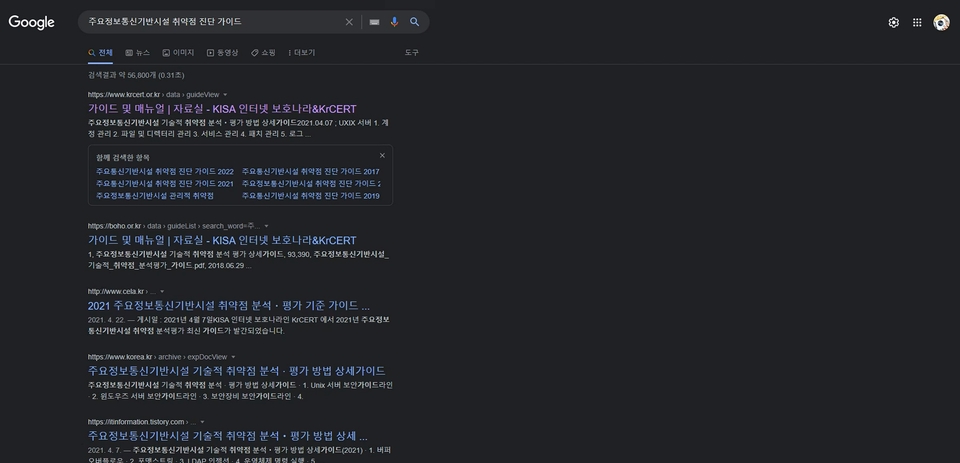Expand options arrow beside krcert.or.kr URL
The height and width of the screenshot is (463, 960).
(225, 95)
